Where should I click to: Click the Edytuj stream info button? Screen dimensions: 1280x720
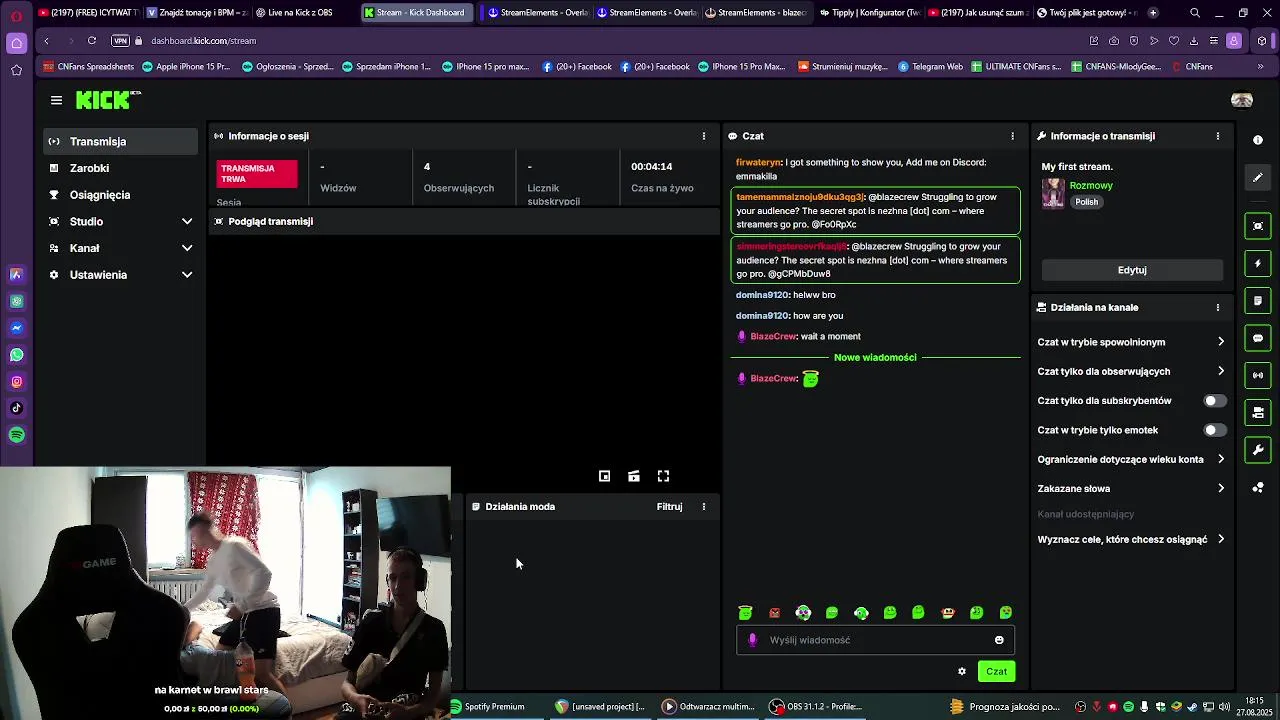click(x=1132, y=270)
